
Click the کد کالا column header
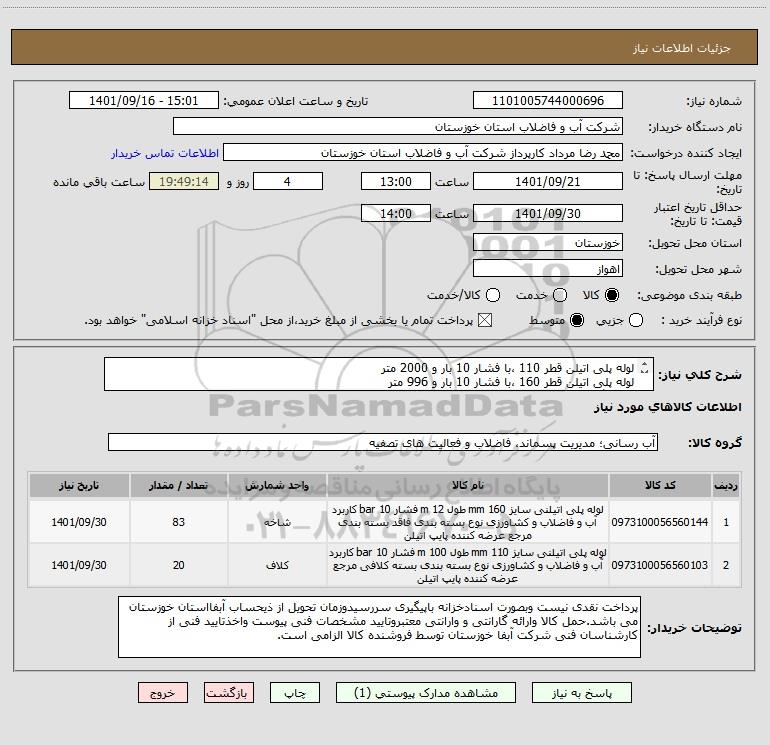pyautogui.click(x=660, y=486)
